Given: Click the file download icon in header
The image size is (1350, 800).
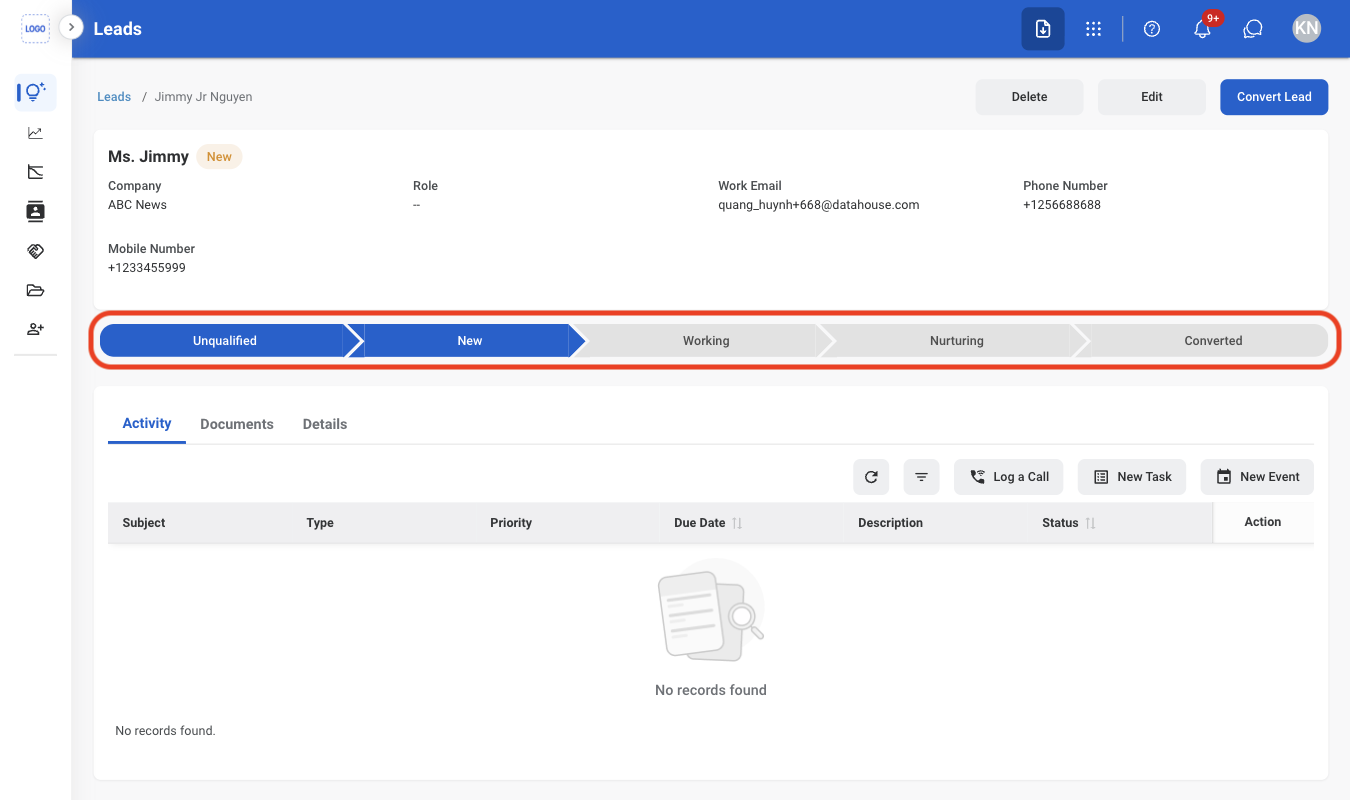Looking at the screenshot, I should coord(1043,29).
